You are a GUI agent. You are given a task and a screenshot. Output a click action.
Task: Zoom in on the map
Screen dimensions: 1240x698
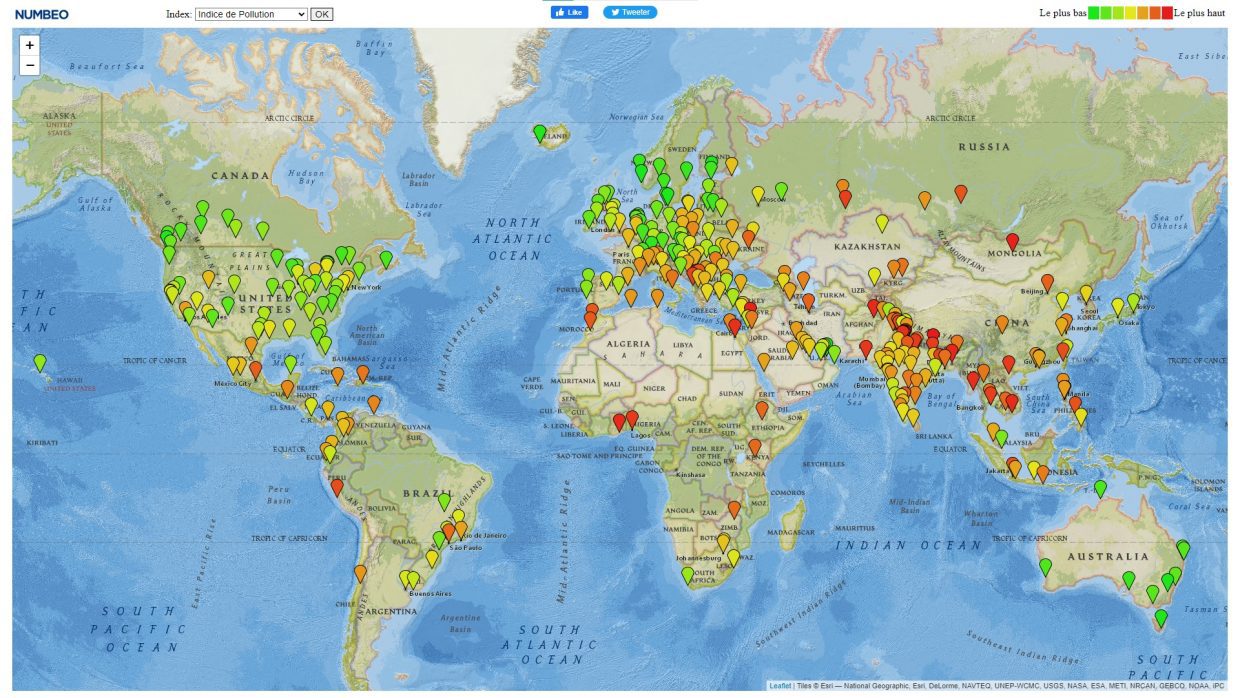pos(29,45)
